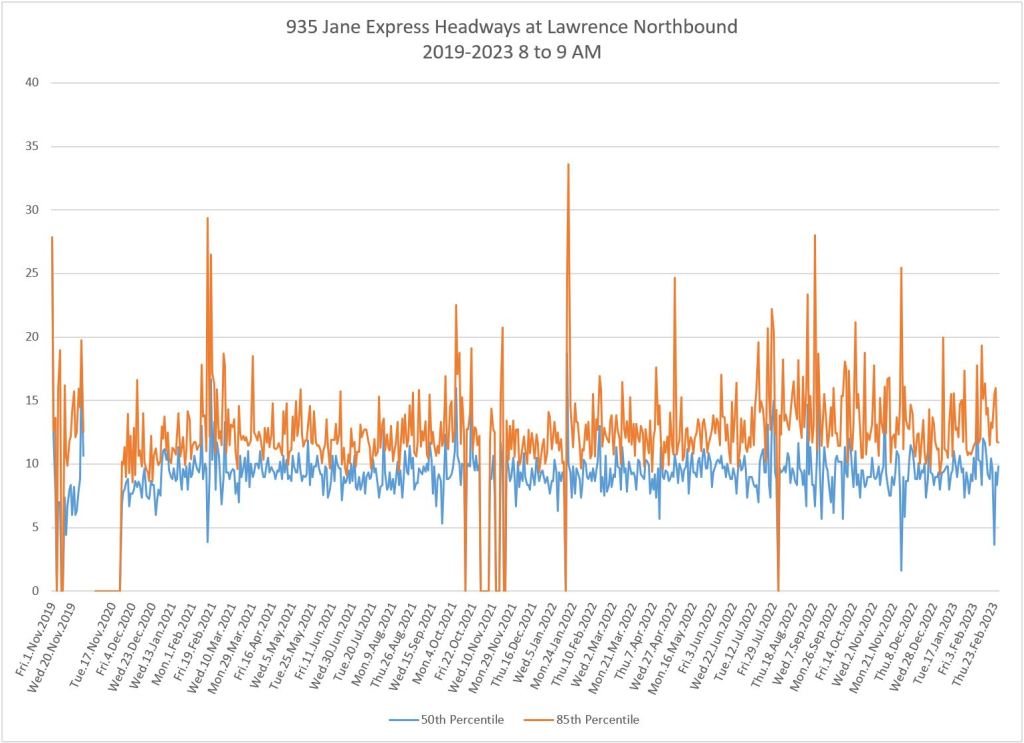Click the "935 Jane Express Headways" chart title

(x=511, y=27)
